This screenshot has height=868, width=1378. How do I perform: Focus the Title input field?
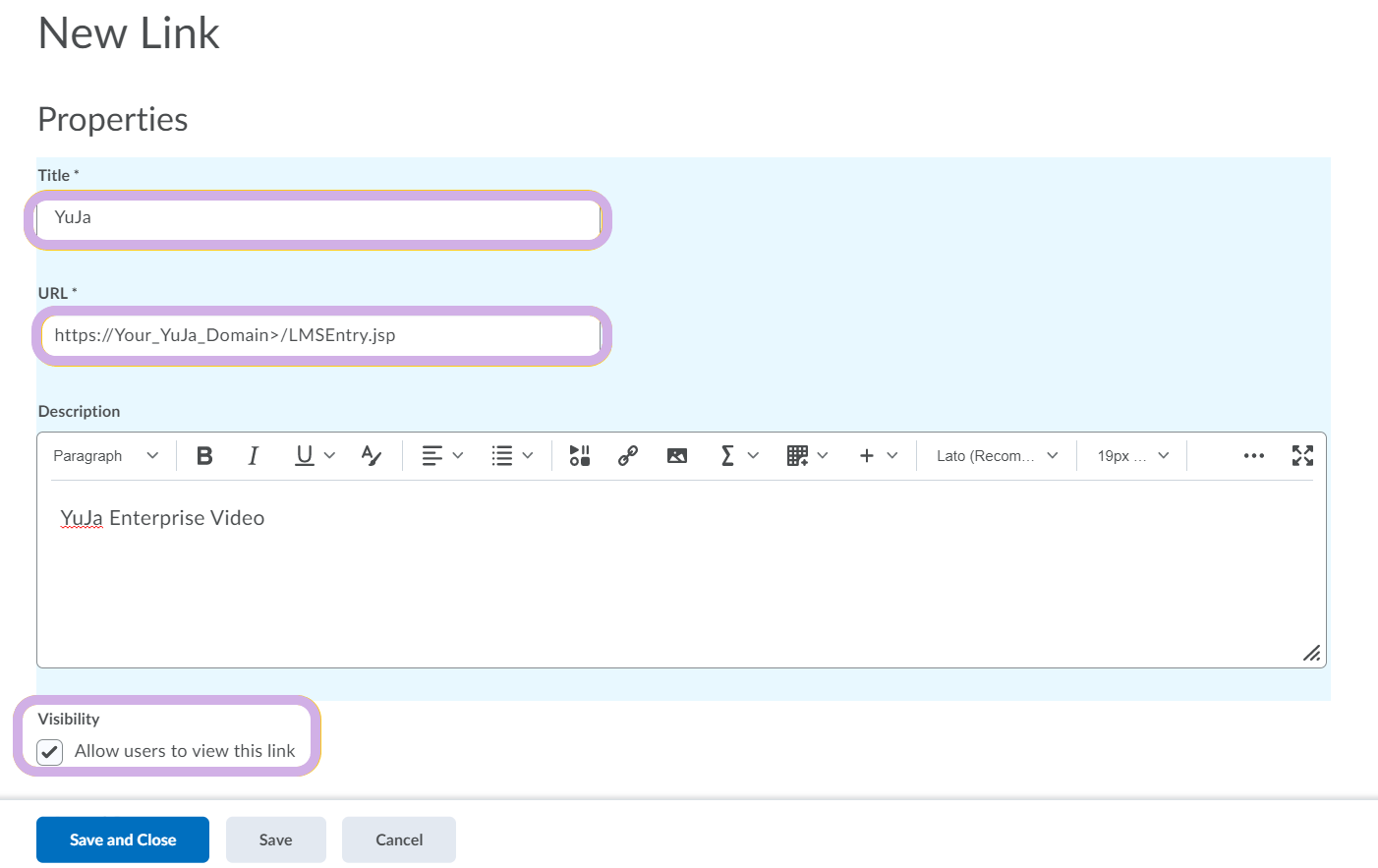coord(318,218)
